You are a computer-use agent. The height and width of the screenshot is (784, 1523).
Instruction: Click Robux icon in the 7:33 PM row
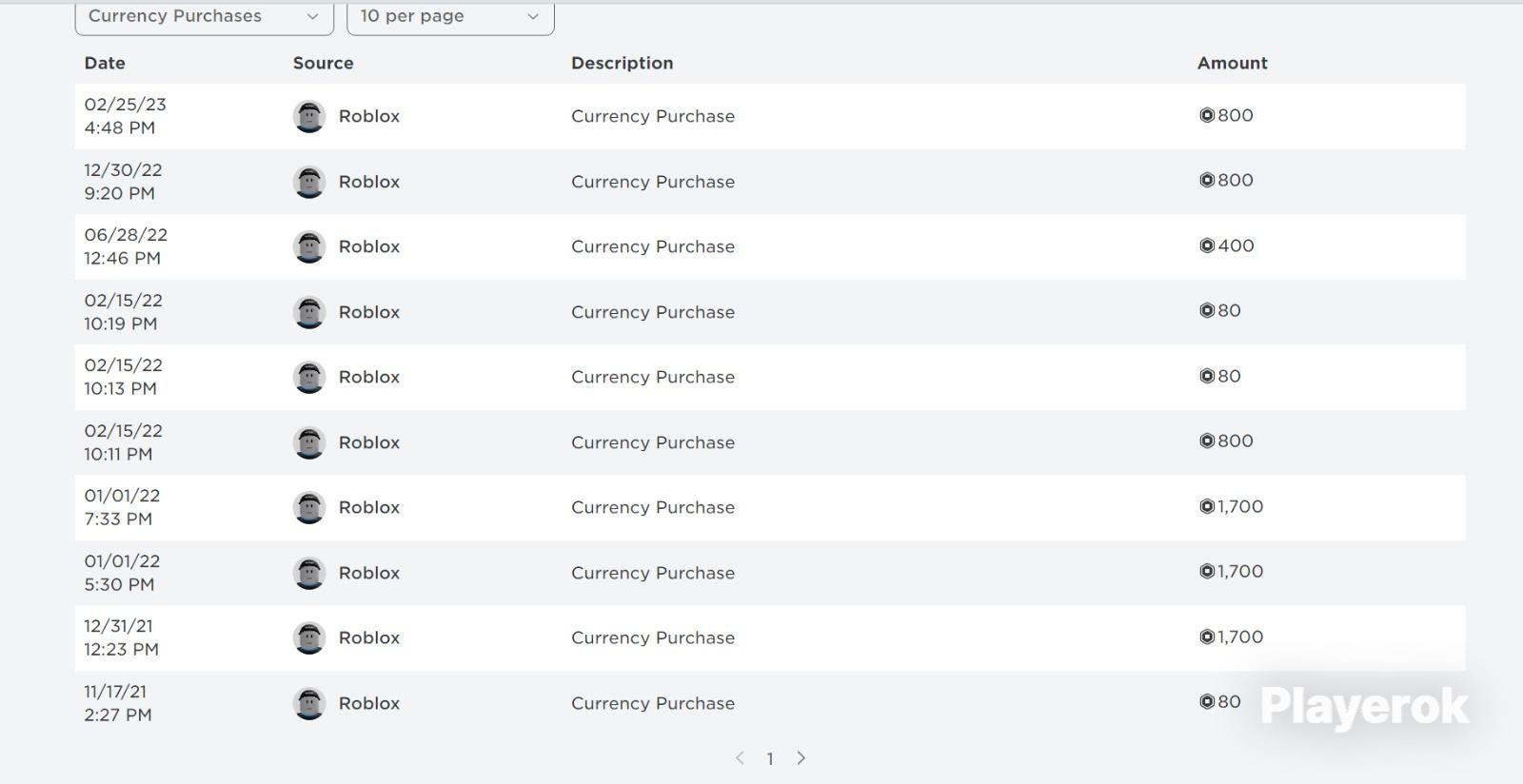click(1207, 506)
